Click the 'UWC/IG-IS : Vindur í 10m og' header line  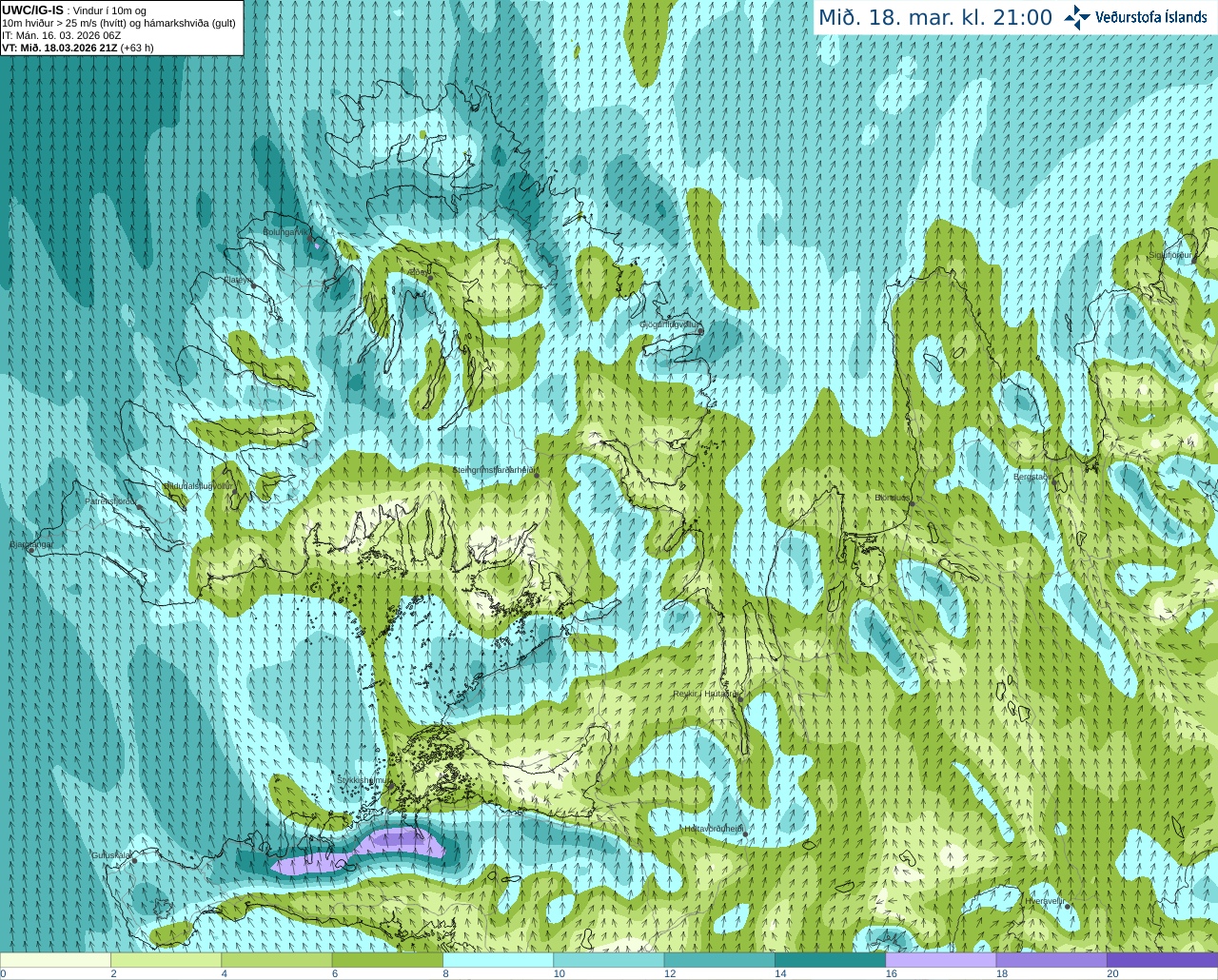74,10
